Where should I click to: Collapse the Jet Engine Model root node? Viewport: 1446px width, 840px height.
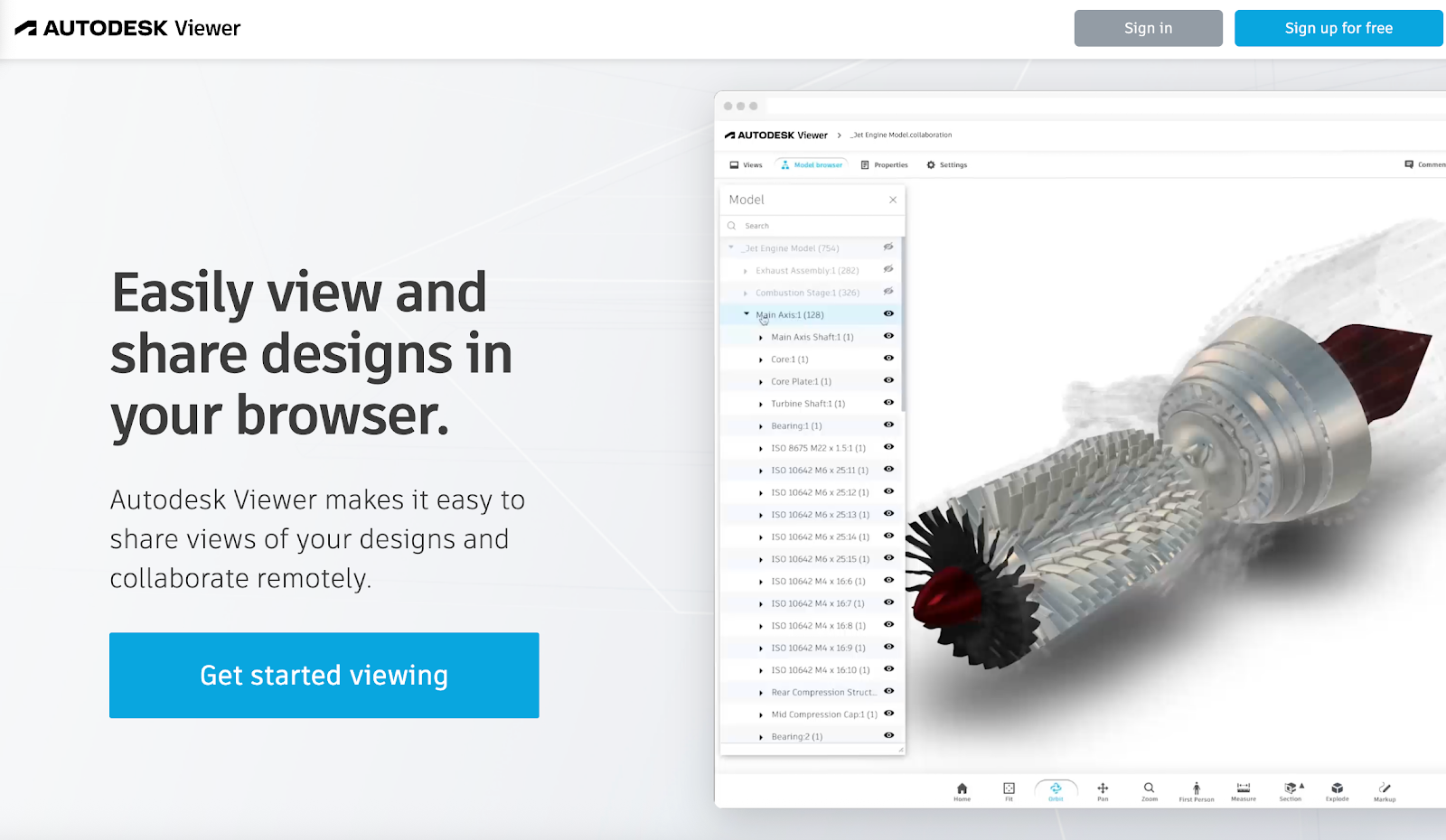[x=731, y=247]
